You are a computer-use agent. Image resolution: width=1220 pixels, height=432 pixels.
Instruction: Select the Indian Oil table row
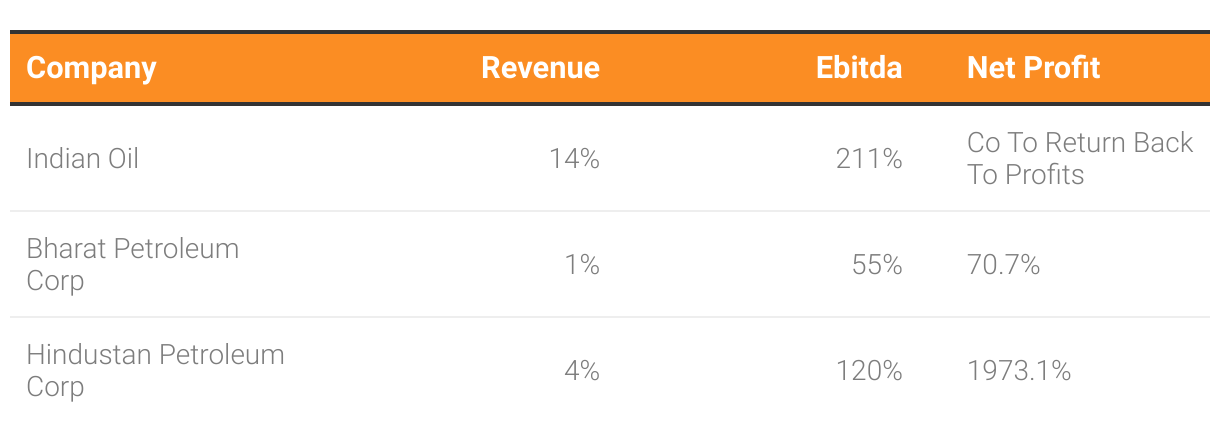(x=610, y=158)
